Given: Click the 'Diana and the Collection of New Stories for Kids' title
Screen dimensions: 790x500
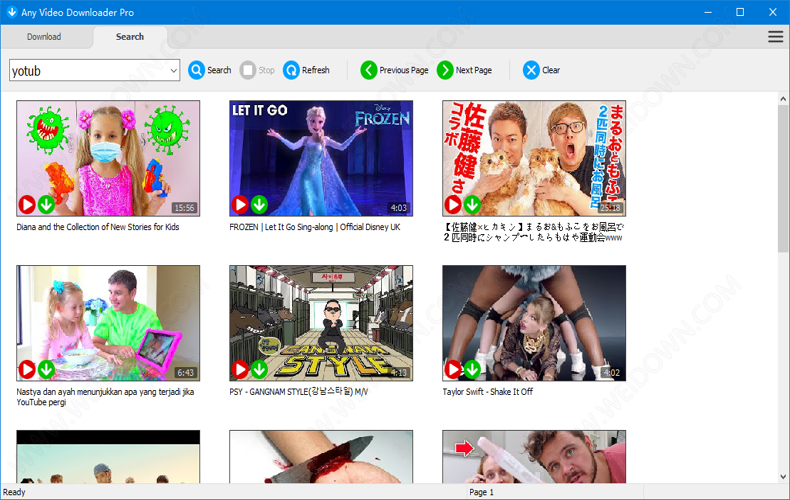Looking at the screenshot, I should click(x=98, y=227).
